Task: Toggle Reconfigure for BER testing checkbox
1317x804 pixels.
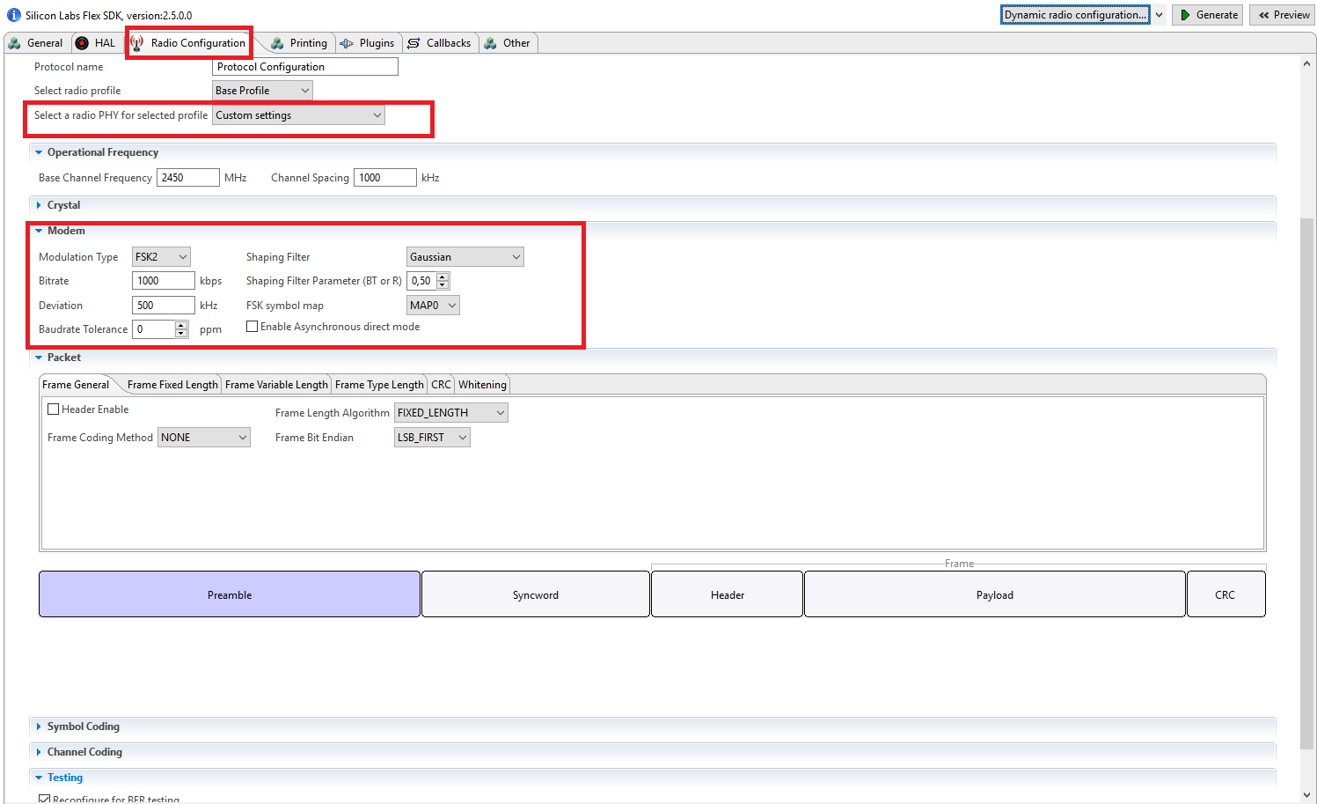Action: 44,798
